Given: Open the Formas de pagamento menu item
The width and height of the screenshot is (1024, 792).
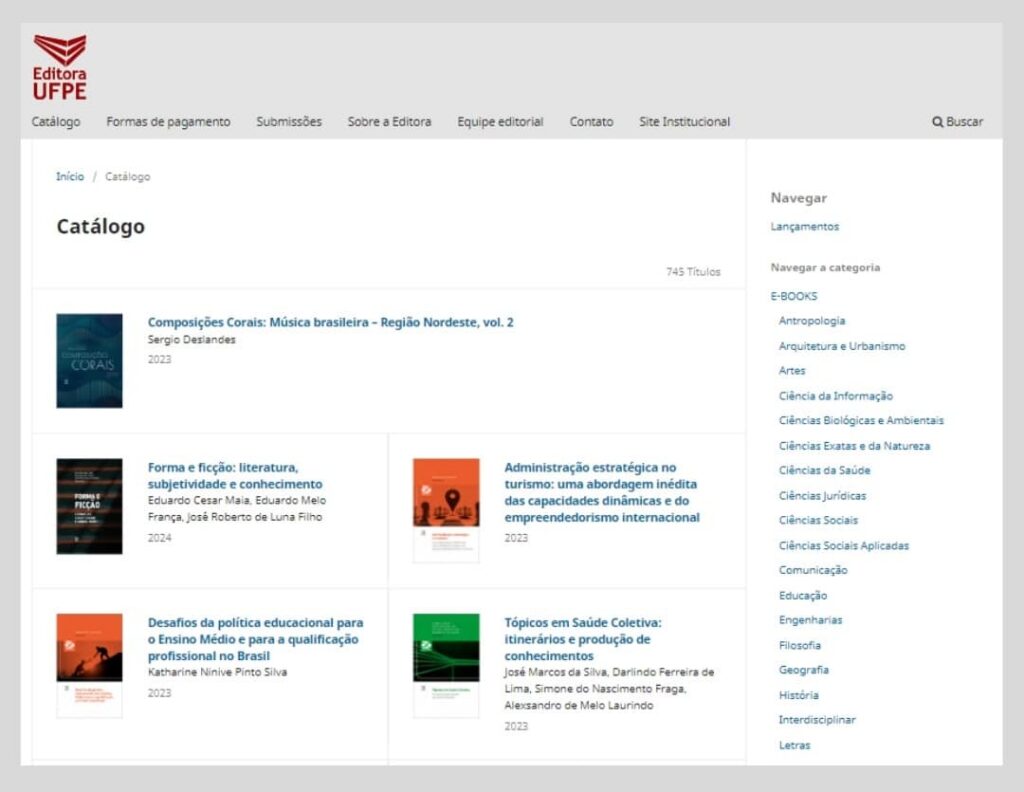Looking at the screenshot, I should coord(168,121).
